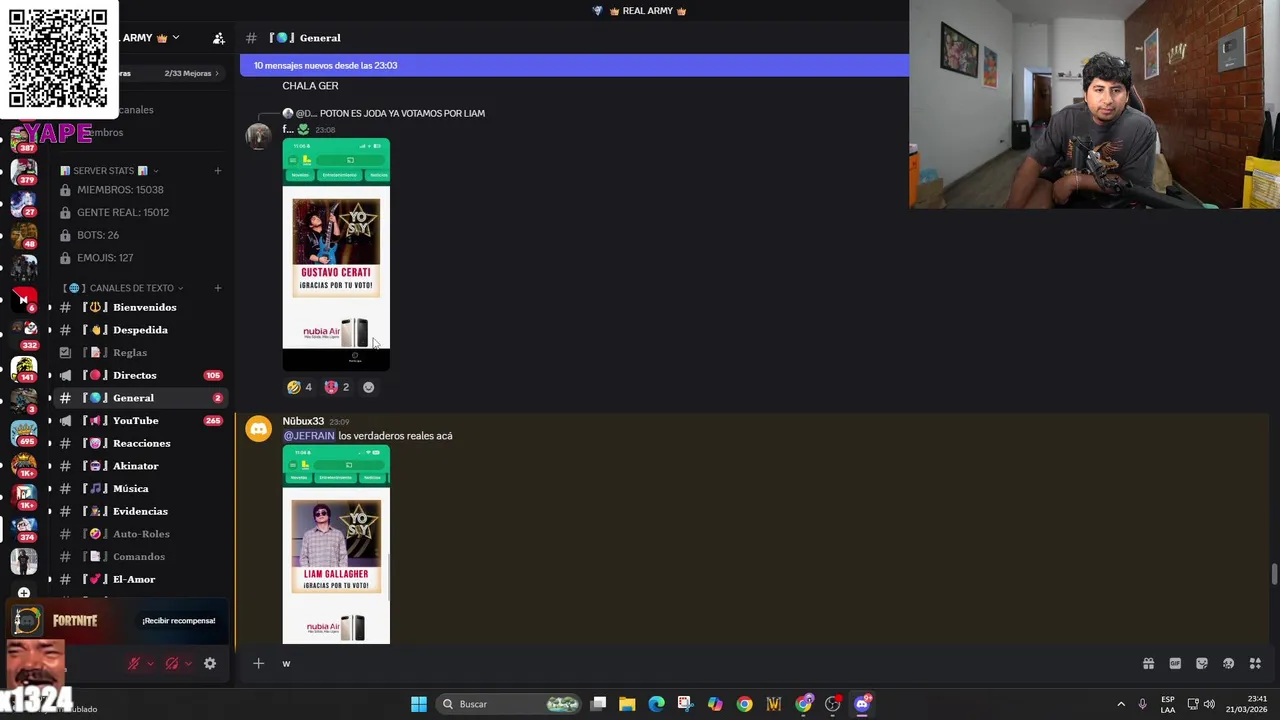Screen dimensions: 1280x720
Task: Open File Explorer from the taskbar
Action: 627,704
